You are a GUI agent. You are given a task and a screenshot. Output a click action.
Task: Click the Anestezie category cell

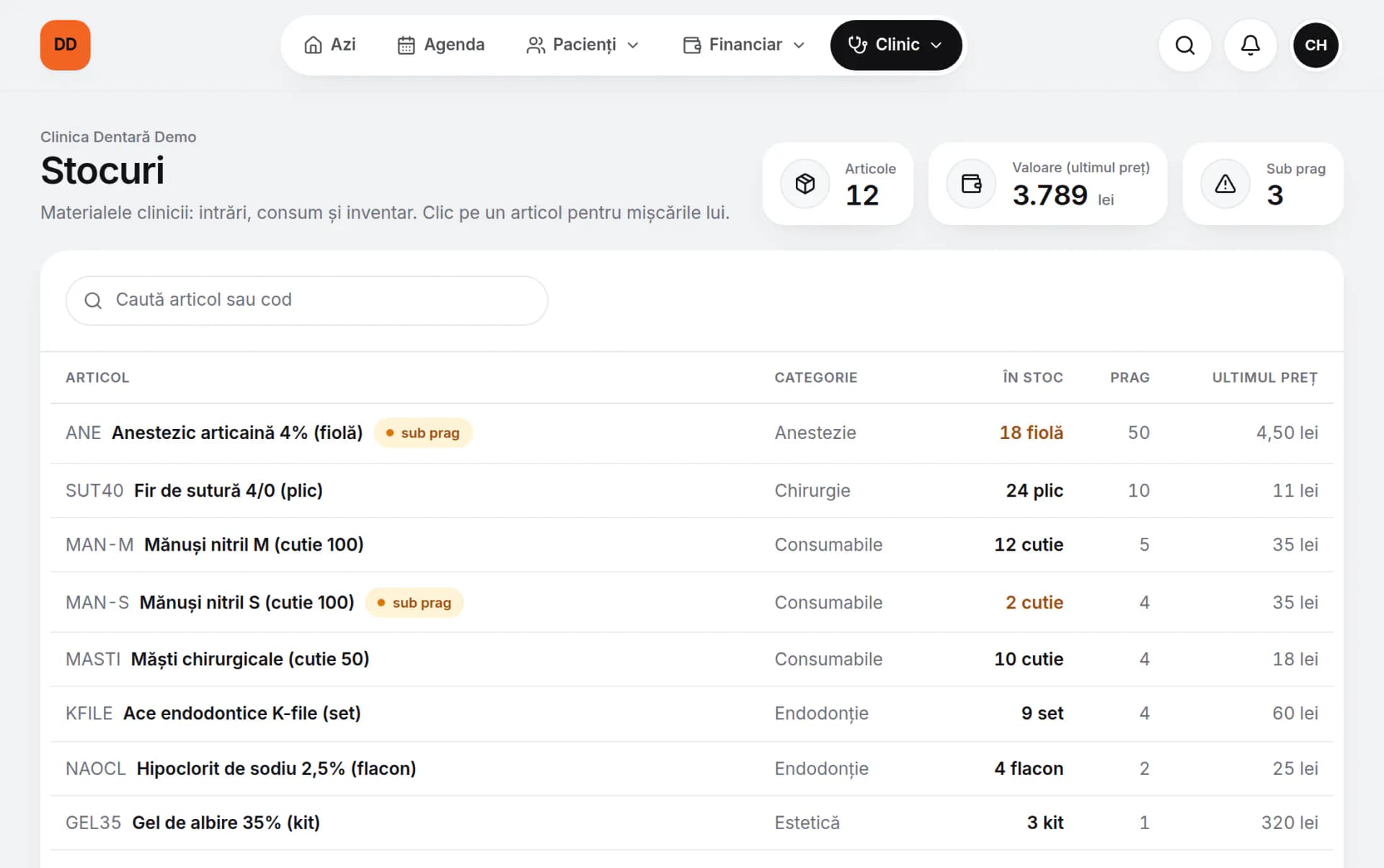pyautogui.click(x=815, y=433)
